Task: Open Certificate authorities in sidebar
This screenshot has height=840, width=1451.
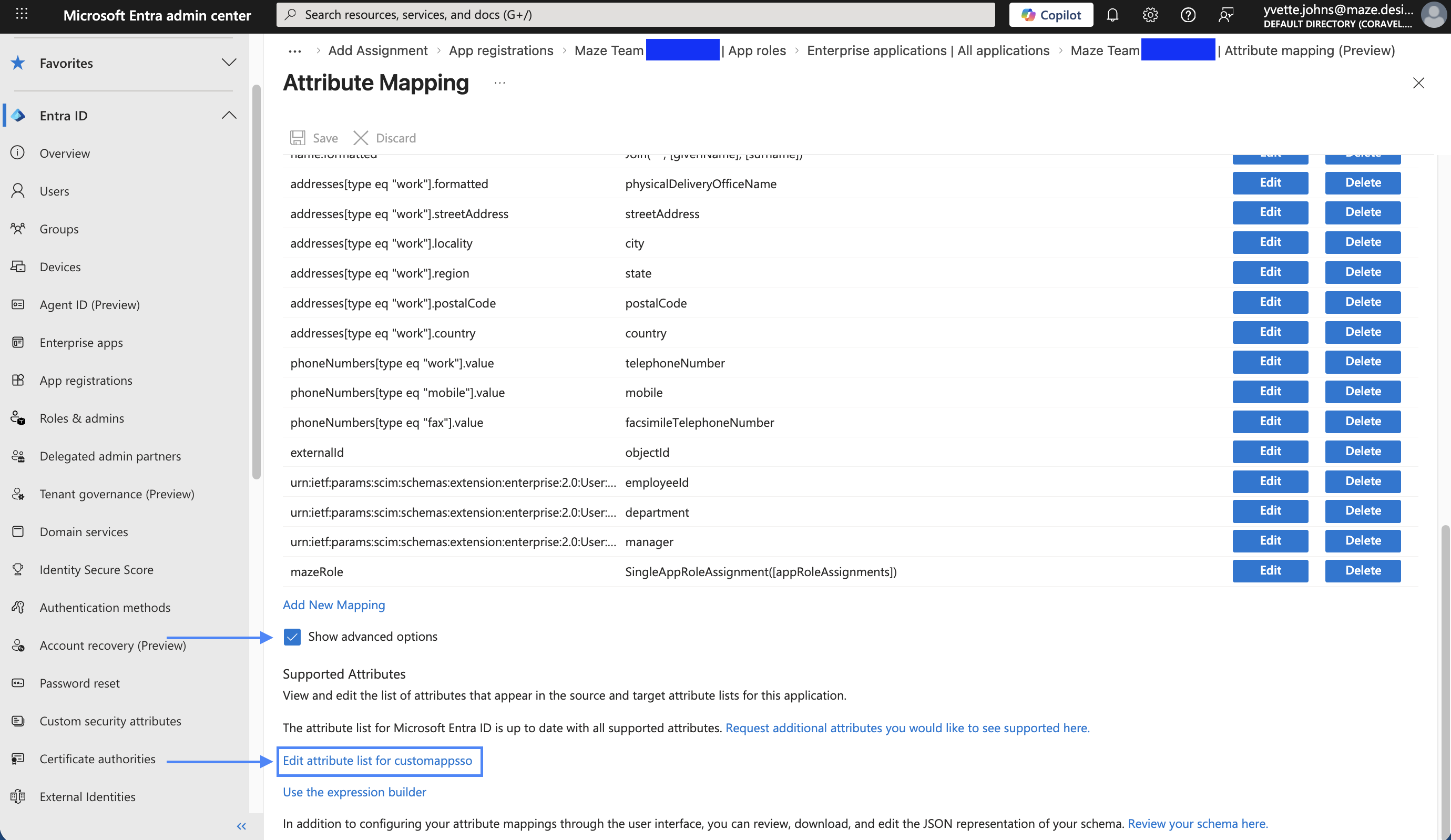Action: point(97,759)
